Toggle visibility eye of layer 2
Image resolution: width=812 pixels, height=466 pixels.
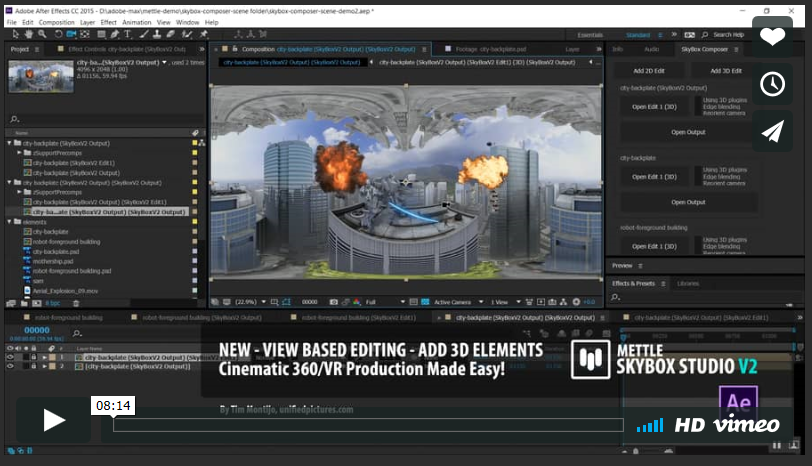pos(10,366)
